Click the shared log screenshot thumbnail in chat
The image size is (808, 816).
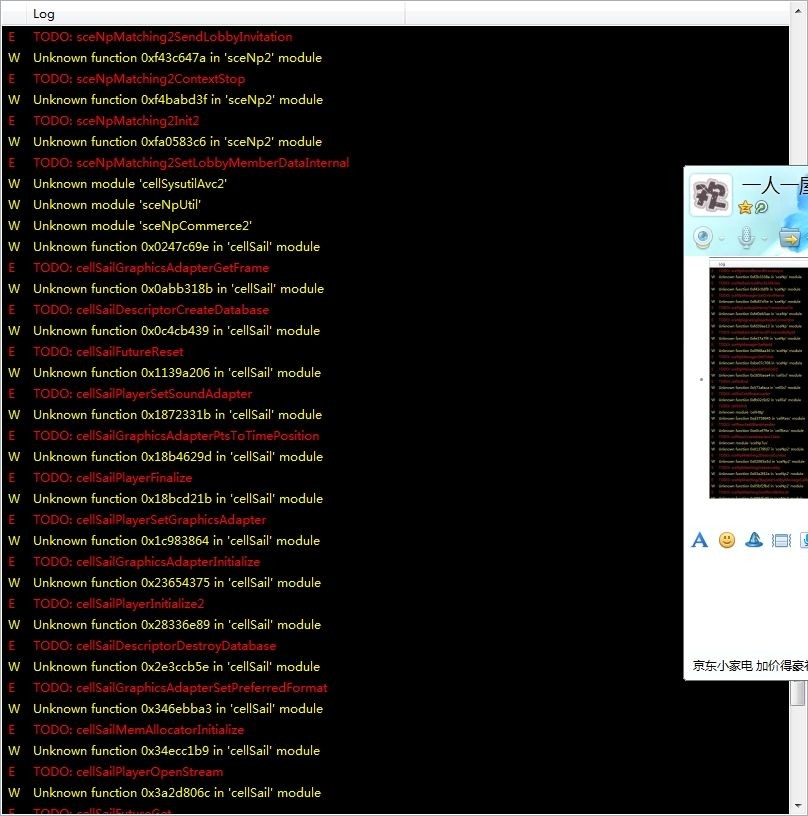point(758,378)
